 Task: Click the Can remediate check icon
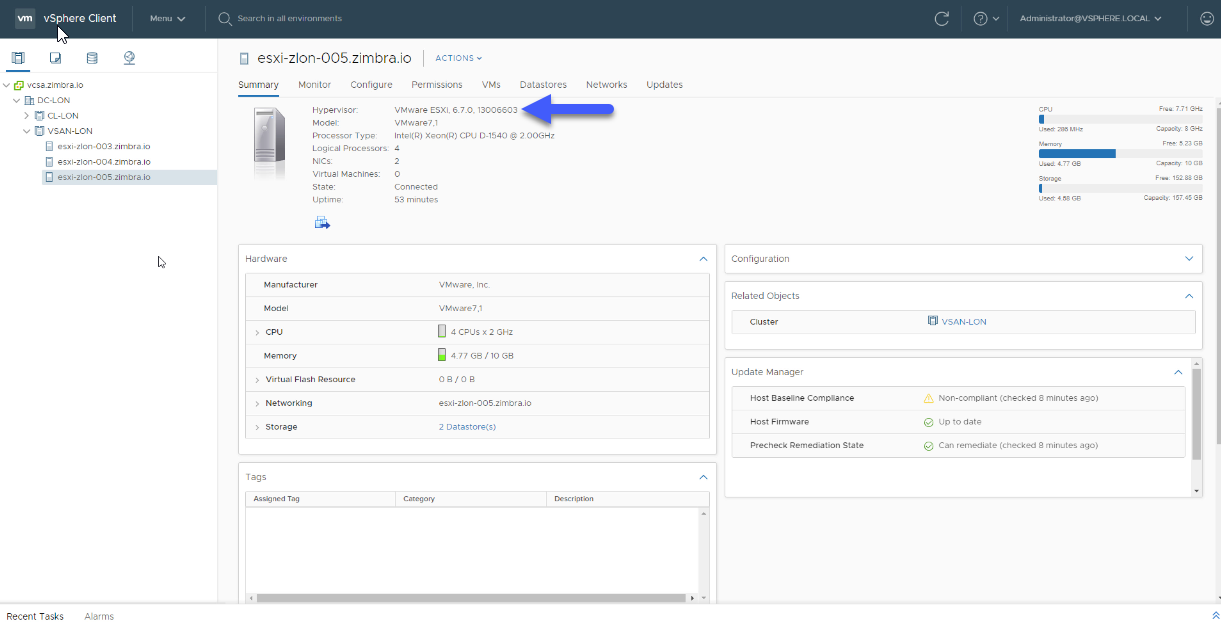point(928,445)
